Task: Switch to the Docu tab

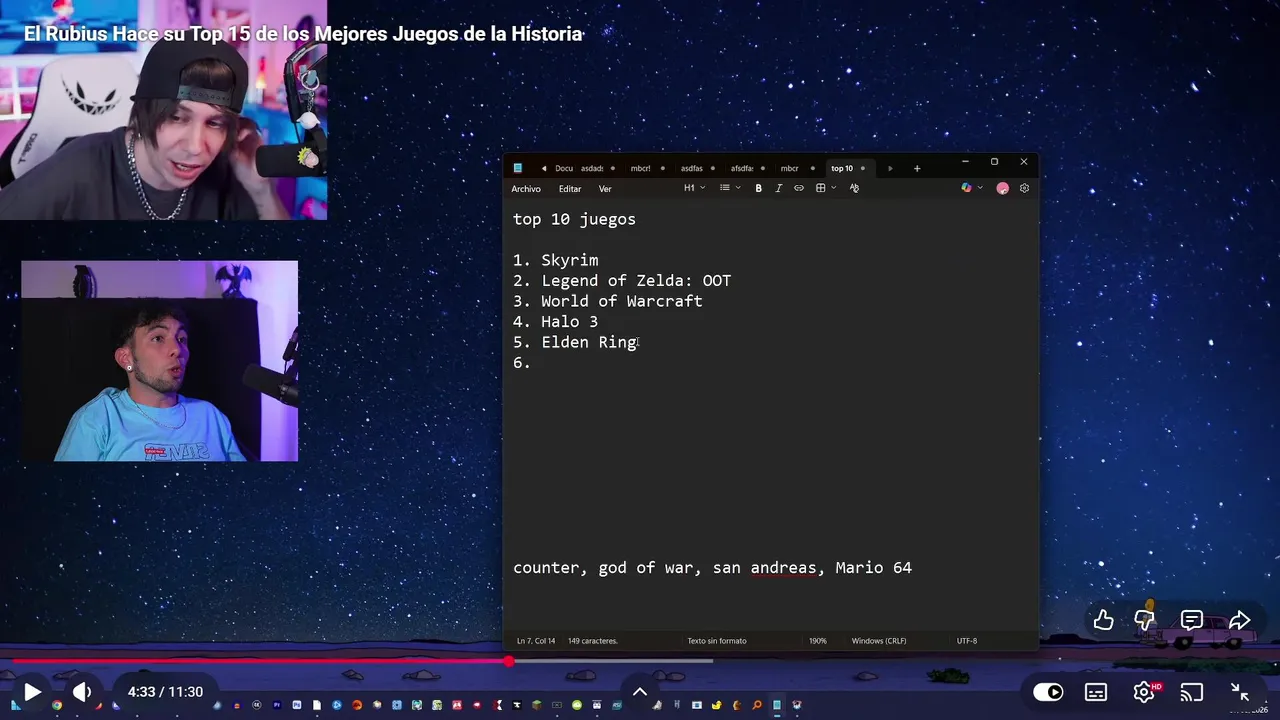Action: [x=564, y=168]
